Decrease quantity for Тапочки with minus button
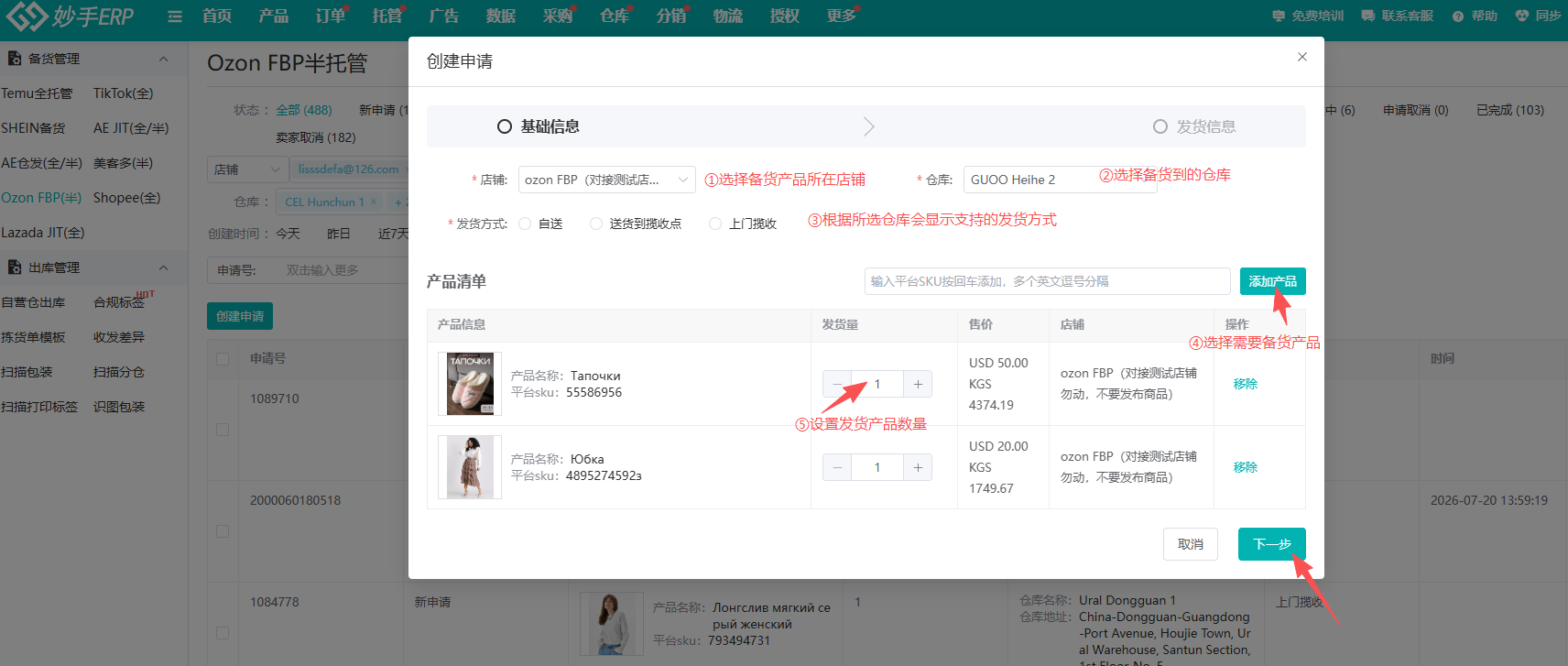 tap(837, 384)
